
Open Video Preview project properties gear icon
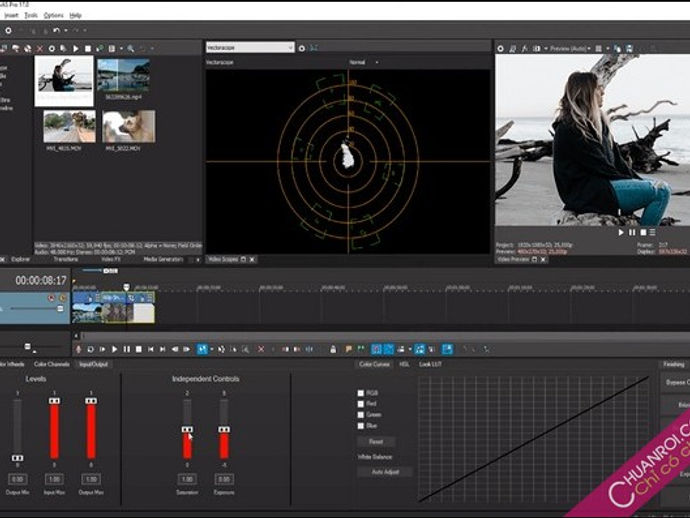coord(500,48)
